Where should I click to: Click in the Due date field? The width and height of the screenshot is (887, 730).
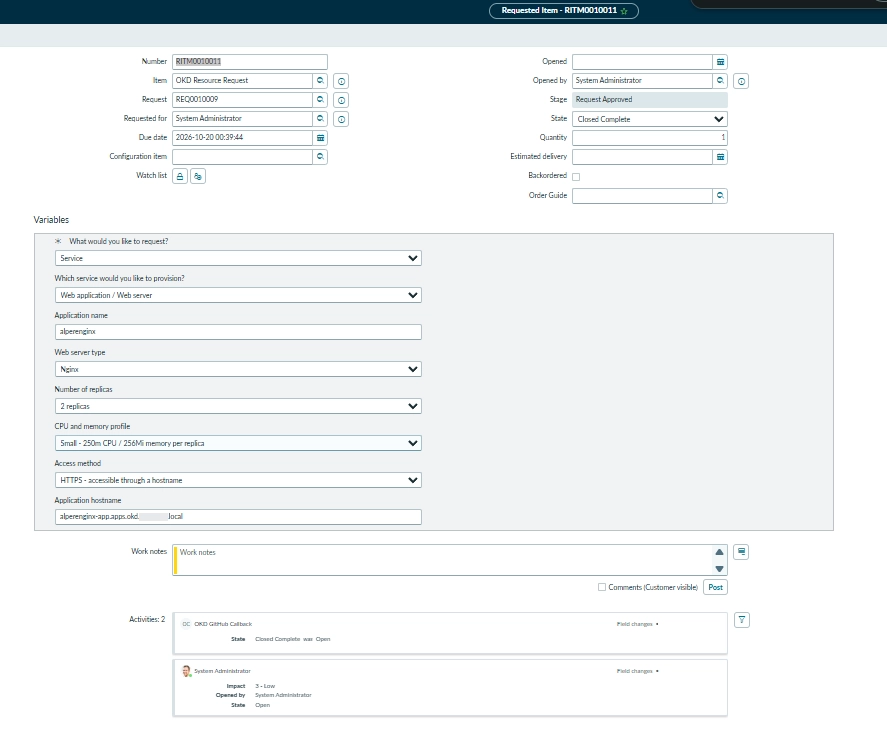tap(242, 138)
